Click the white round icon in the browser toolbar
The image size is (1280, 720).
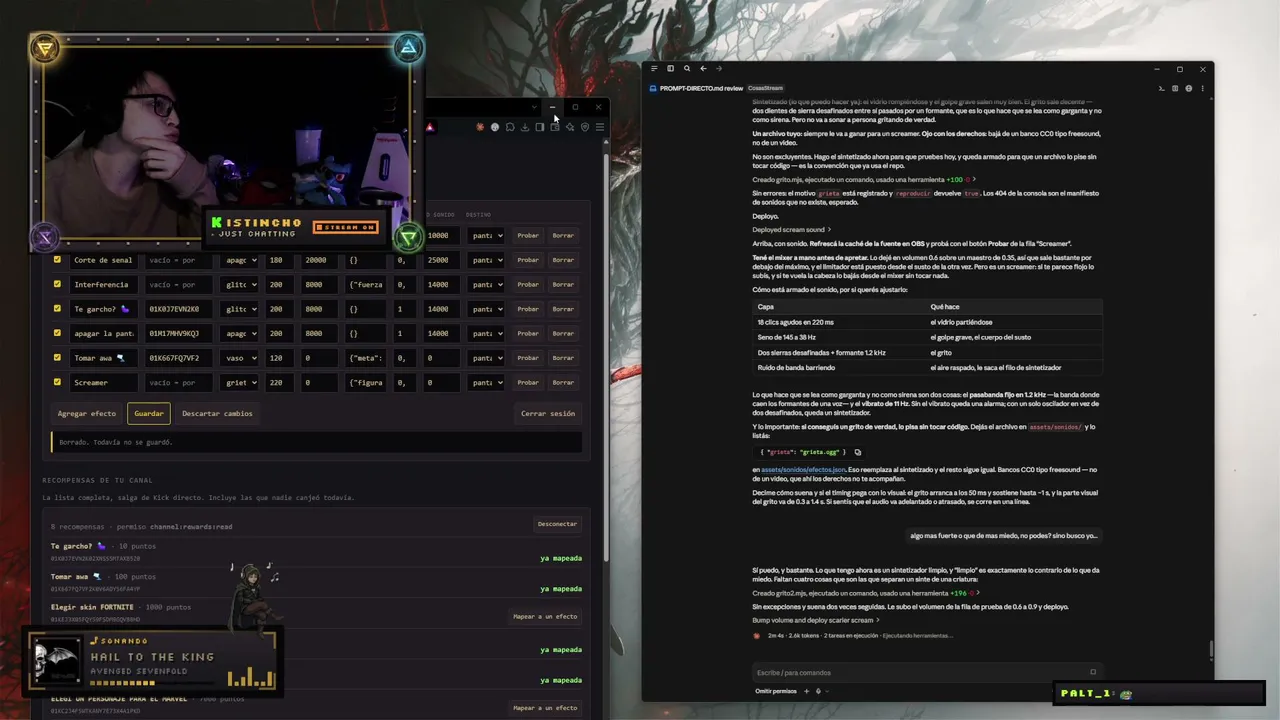tap(494, 127)
